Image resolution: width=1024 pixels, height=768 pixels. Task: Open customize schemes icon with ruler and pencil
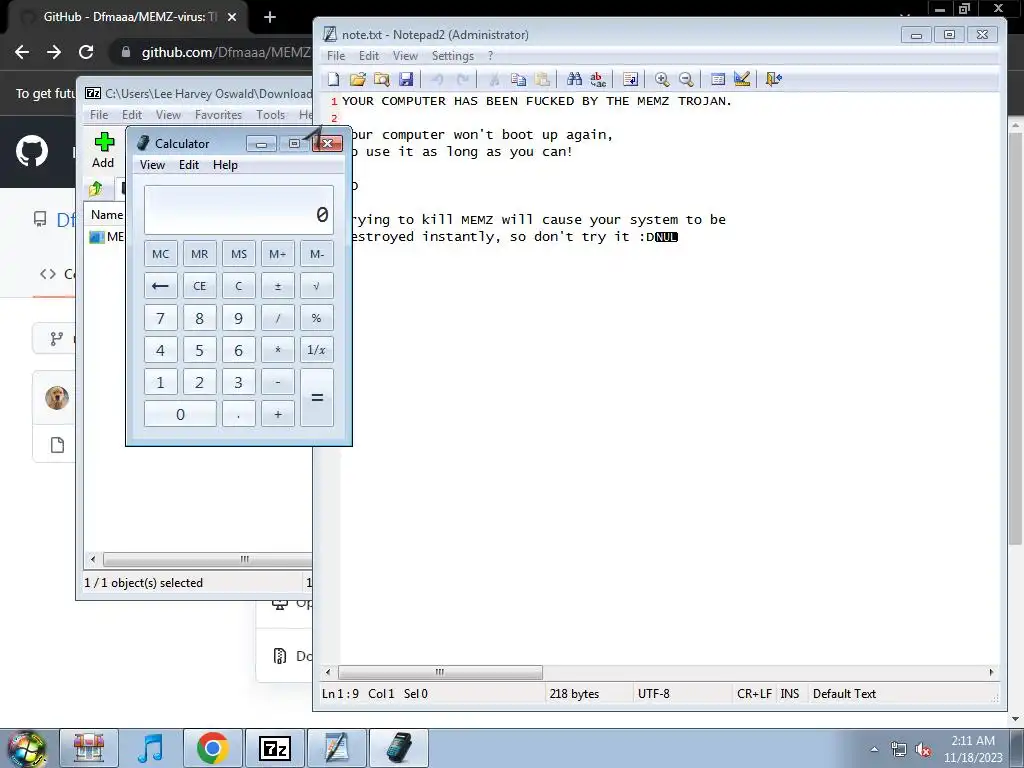point(742,79)
